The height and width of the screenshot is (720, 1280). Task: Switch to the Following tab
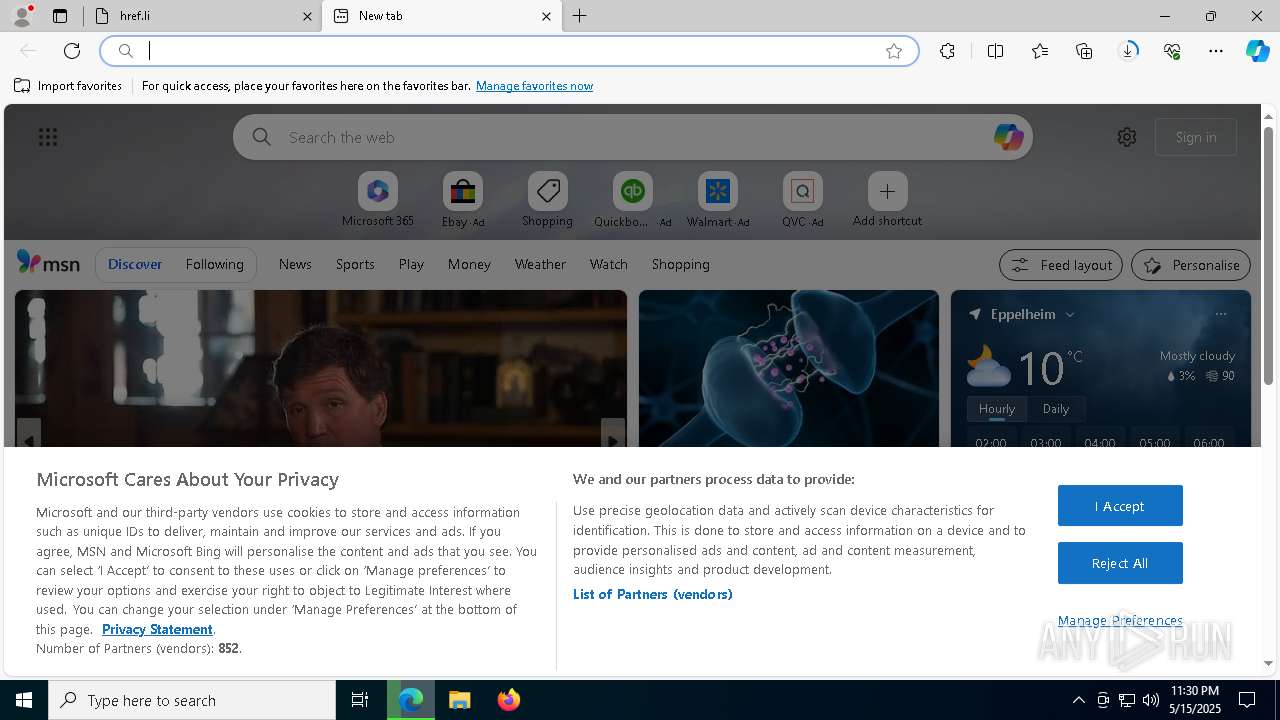[x=214, y=264]
